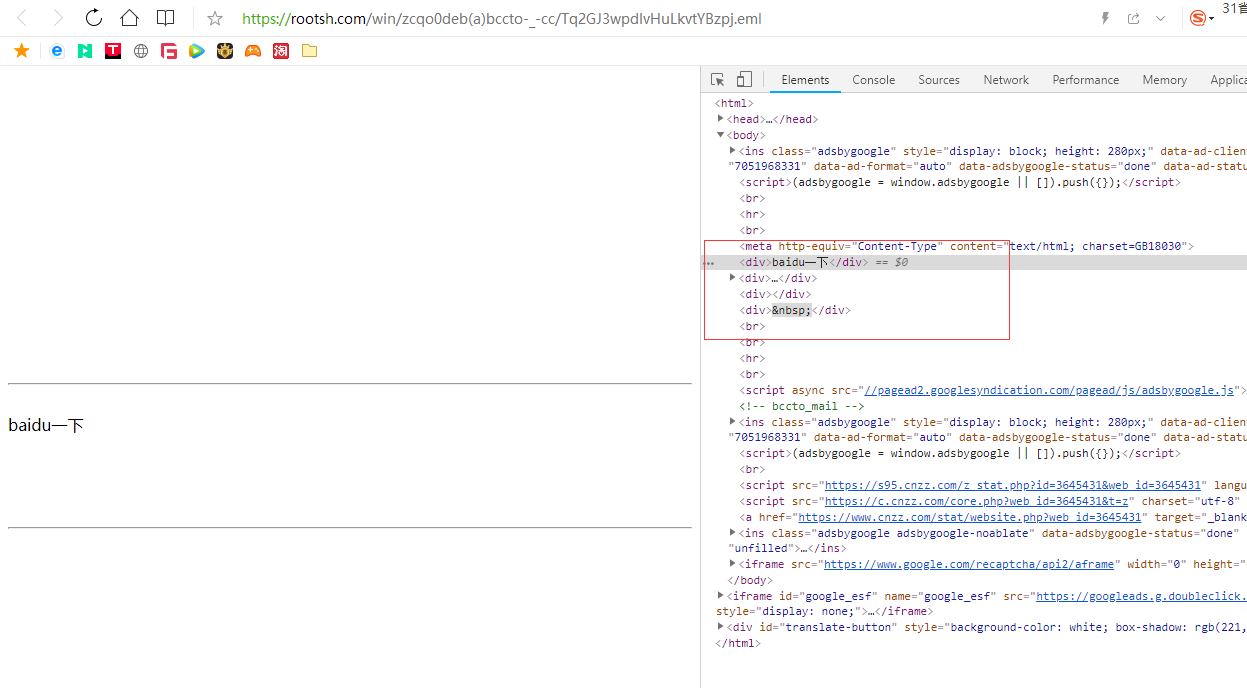Viewport: 1247px width, 688px height.
Task: Open the Memory tab
Action: (1164, 80)
